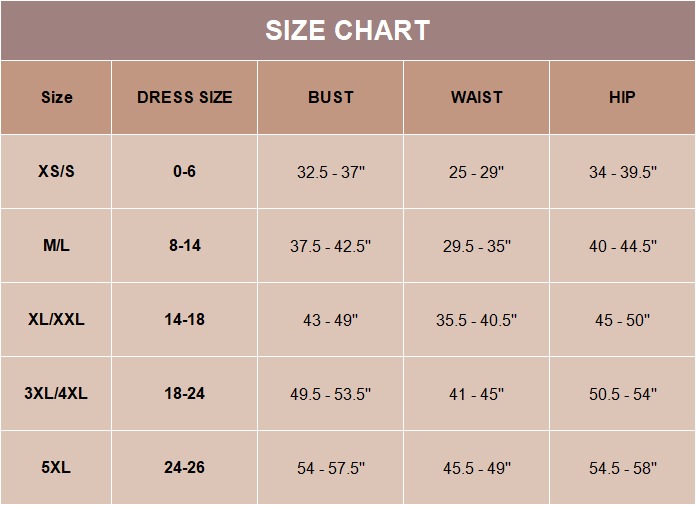Image resolution: width=696 pixels, height=505 pixels.
Task: Select waist measurement 29.5 - 35"
Action: click(x=476, y=247)
